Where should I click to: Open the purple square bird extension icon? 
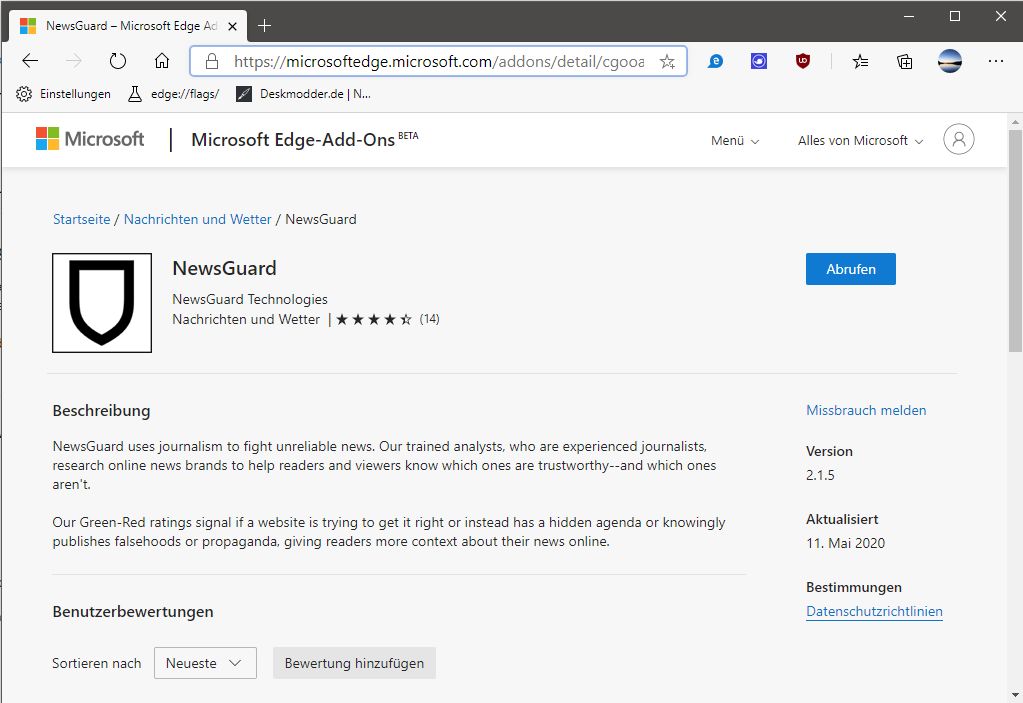point(759,61)
